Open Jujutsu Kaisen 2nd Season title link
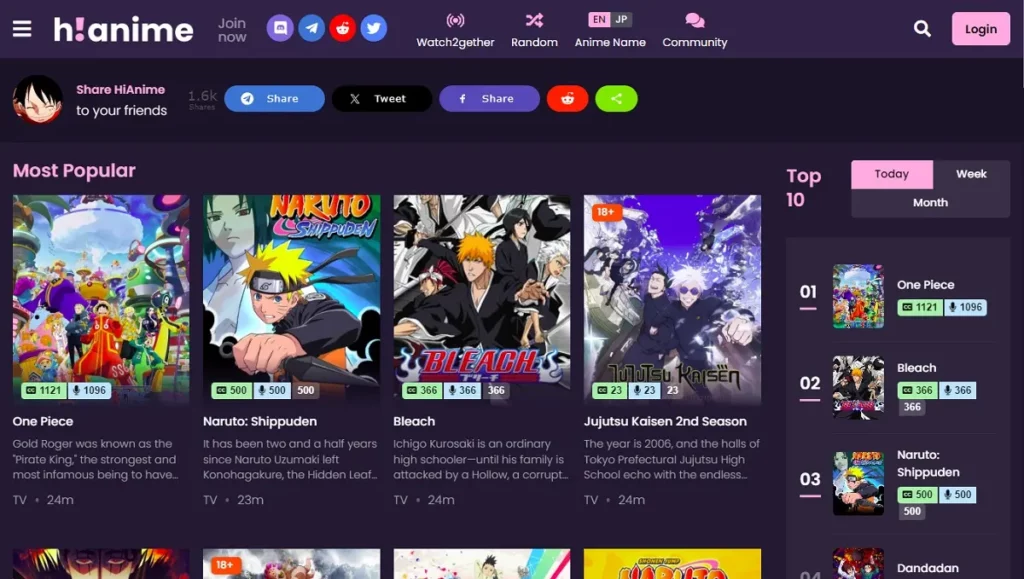Image resolution: width=1024 pixels, height=579 pixels. pos(665,421)
